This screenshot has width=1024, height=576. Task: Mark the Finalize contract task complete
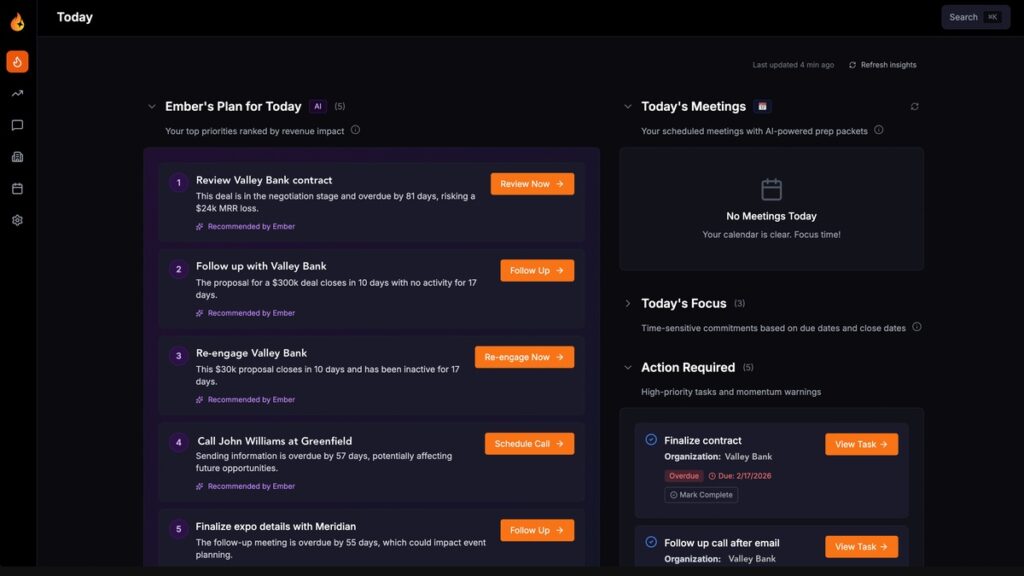[701, 495]
